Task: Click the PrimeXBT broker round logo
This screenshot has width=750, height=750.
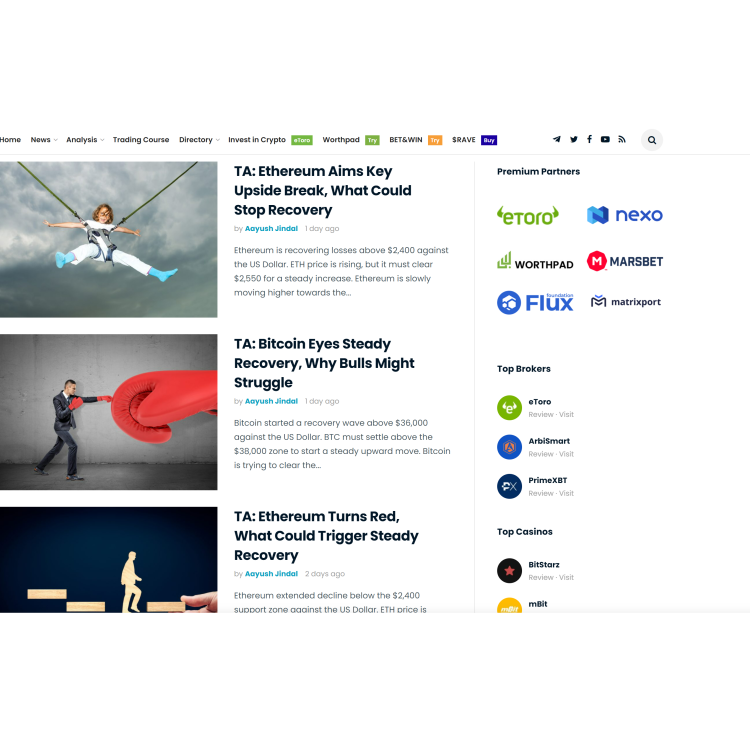Action: (509, 486)
